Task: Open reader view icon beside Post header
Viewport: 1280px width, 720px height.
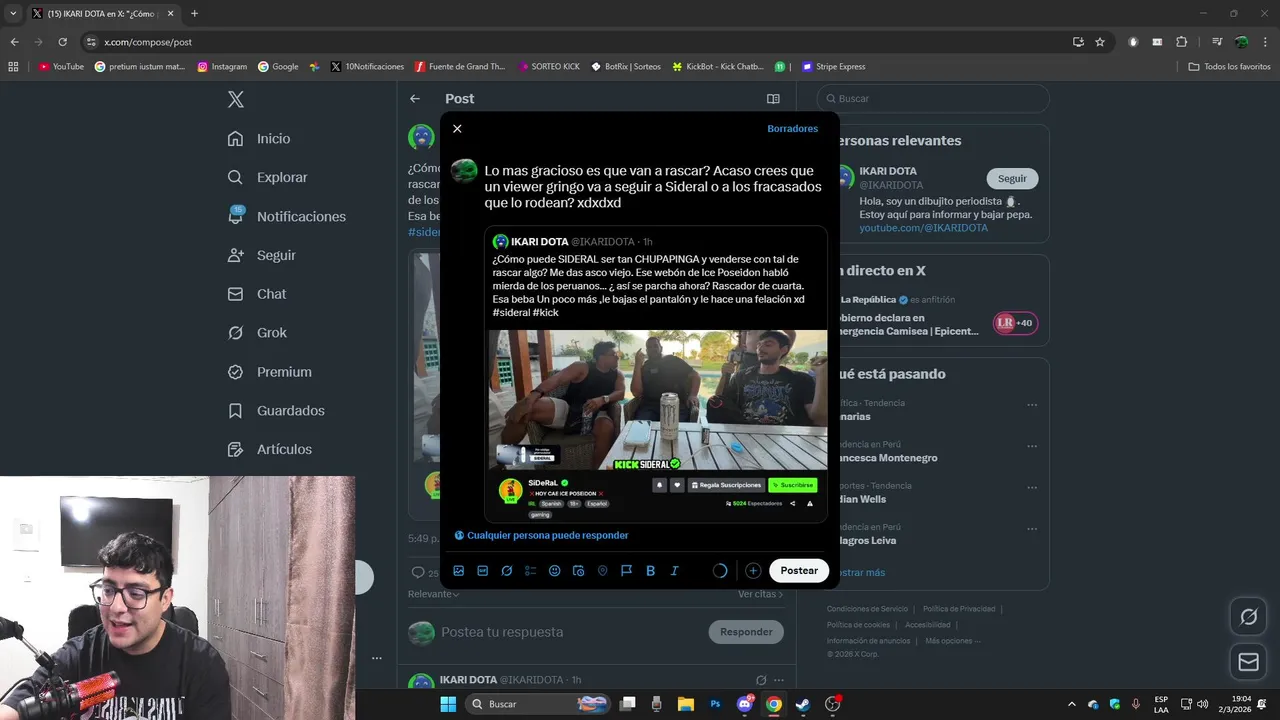Action: [x=773, y=99]
